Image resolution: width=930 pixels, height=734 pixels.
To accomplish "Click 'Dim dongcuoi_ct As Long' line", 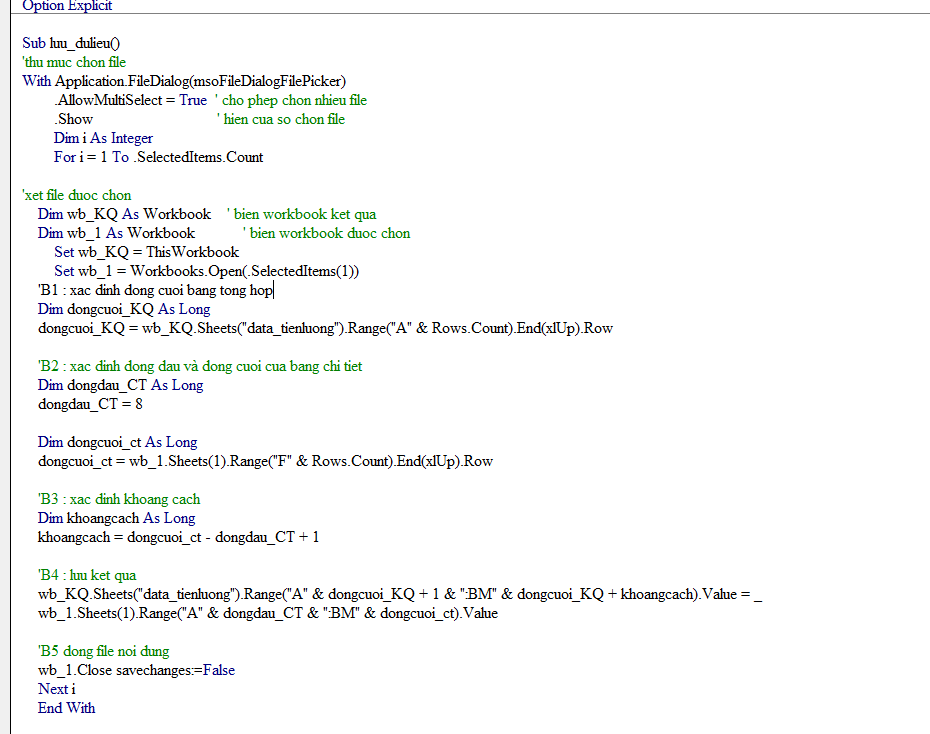I will (x=117, y=442).
